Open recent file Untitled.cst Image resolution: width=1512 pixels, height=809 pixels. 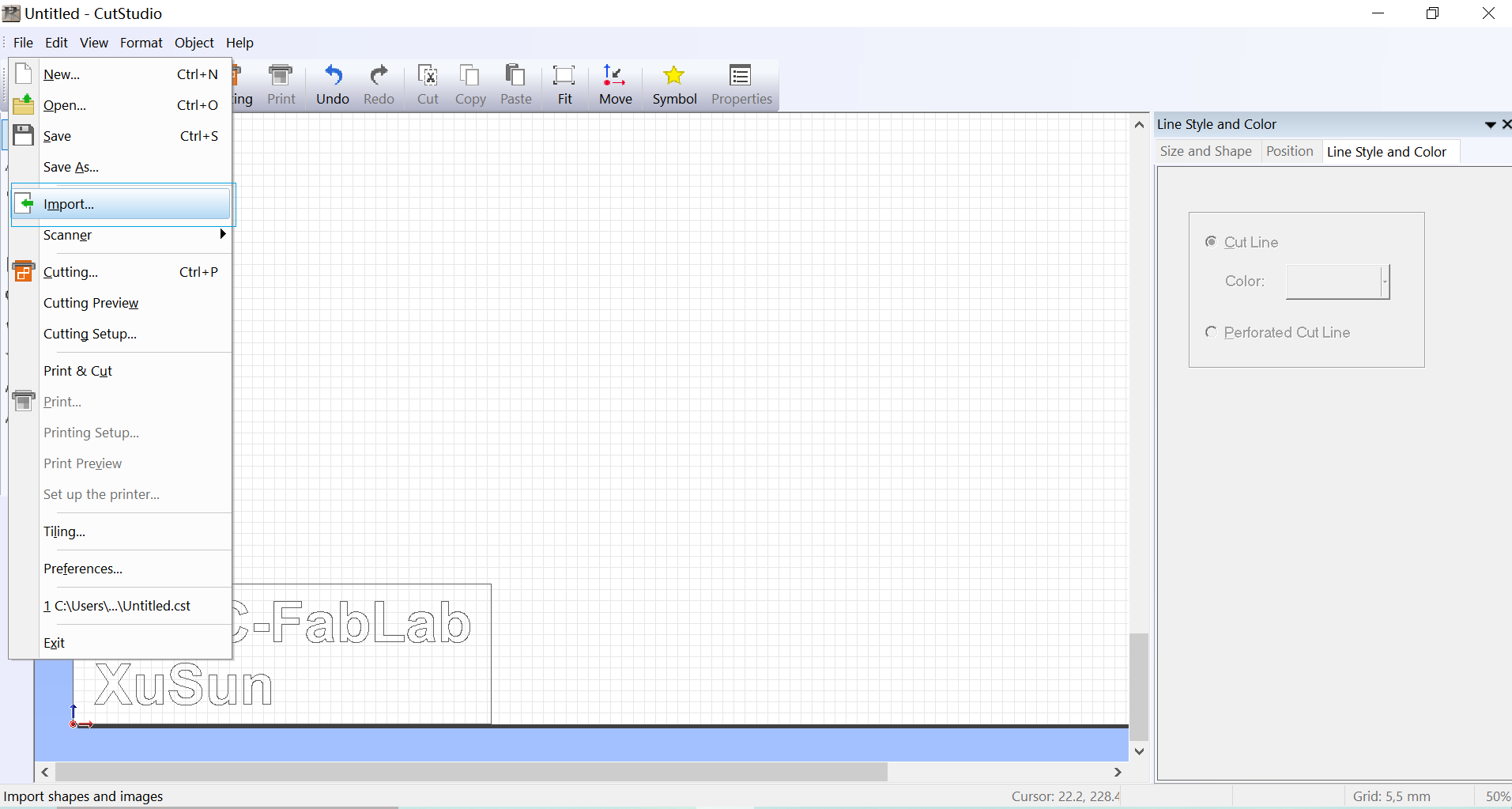[121, 606]
